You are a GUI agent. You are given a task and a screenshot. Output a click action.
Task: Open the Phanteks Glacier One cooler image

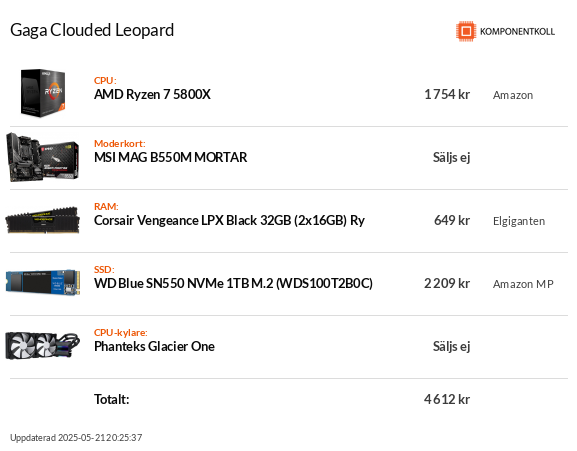43,345
